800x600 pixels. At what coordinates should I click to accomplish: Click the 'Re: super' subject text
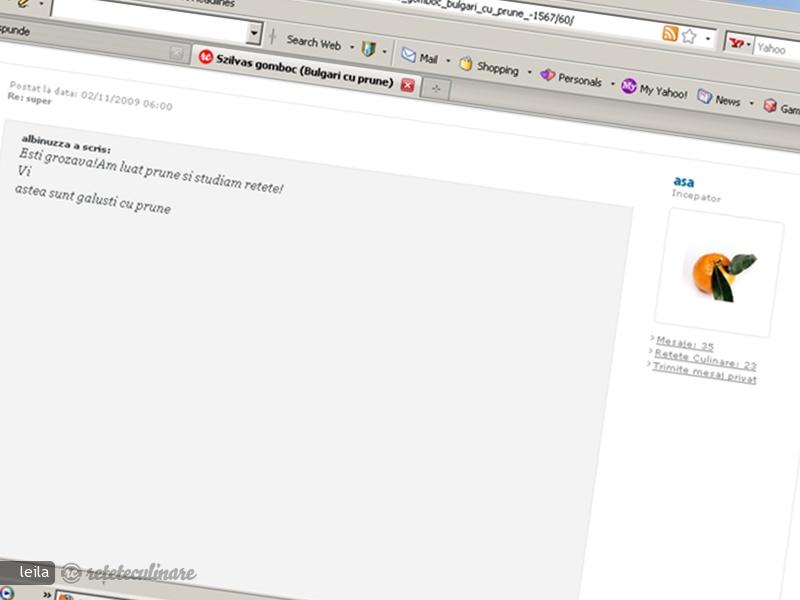30,98
